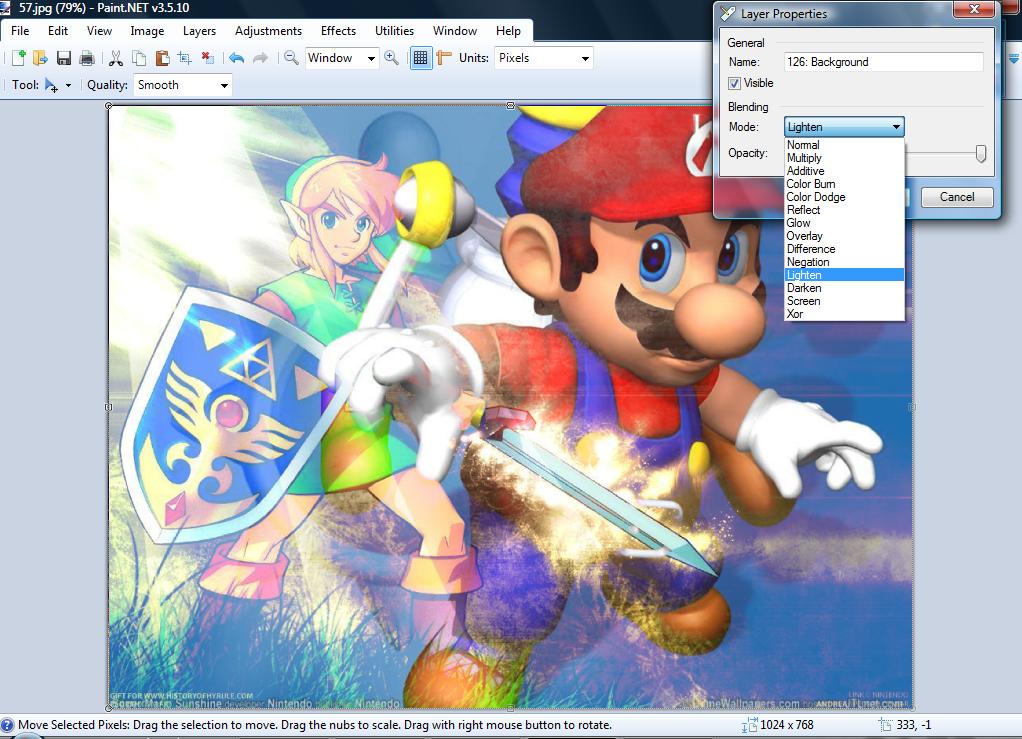Viewport: 1022px width, 739px height.
Task: Open the Help menu
Action: (x=508, y=31)
